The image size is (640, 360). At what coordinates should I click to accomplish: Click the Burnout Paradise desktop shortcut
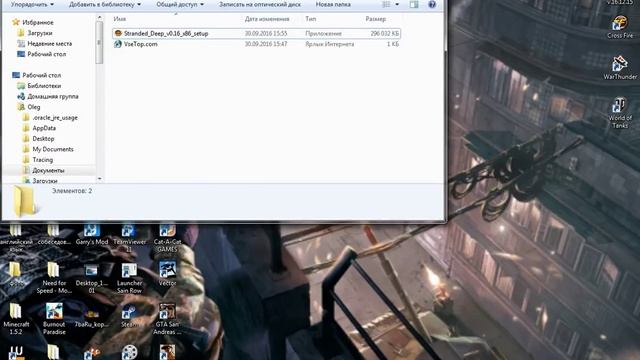pos(54,319)
